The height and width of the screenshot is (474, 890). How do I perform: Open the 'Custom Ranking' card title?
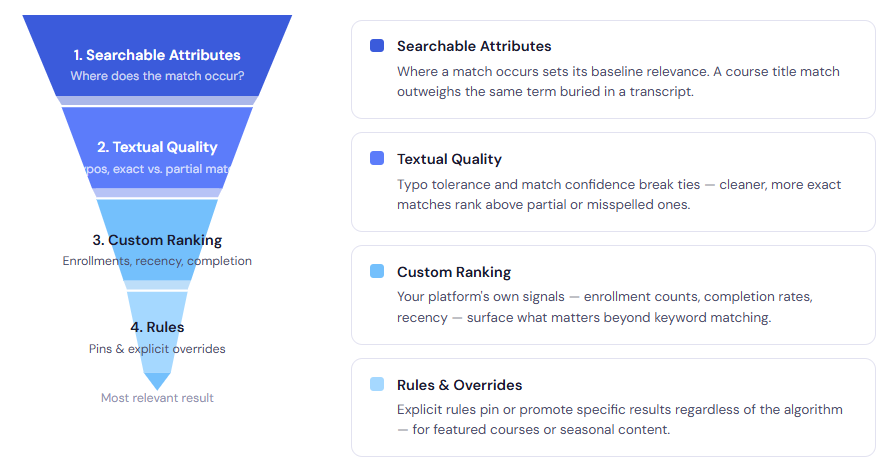pos(454,272)
